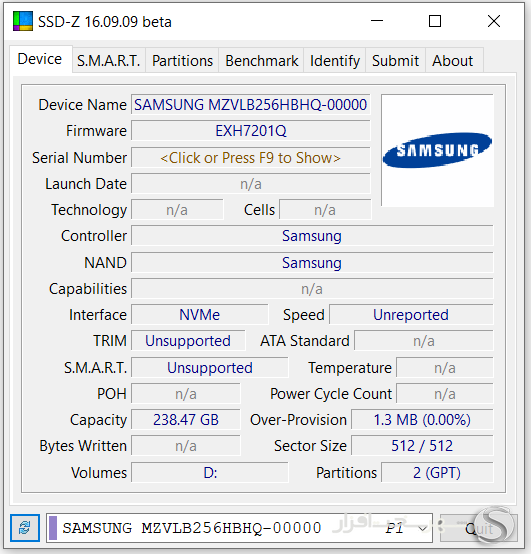Open the About tab
This screenshot has width=531, height=554.
coord(453,60)
